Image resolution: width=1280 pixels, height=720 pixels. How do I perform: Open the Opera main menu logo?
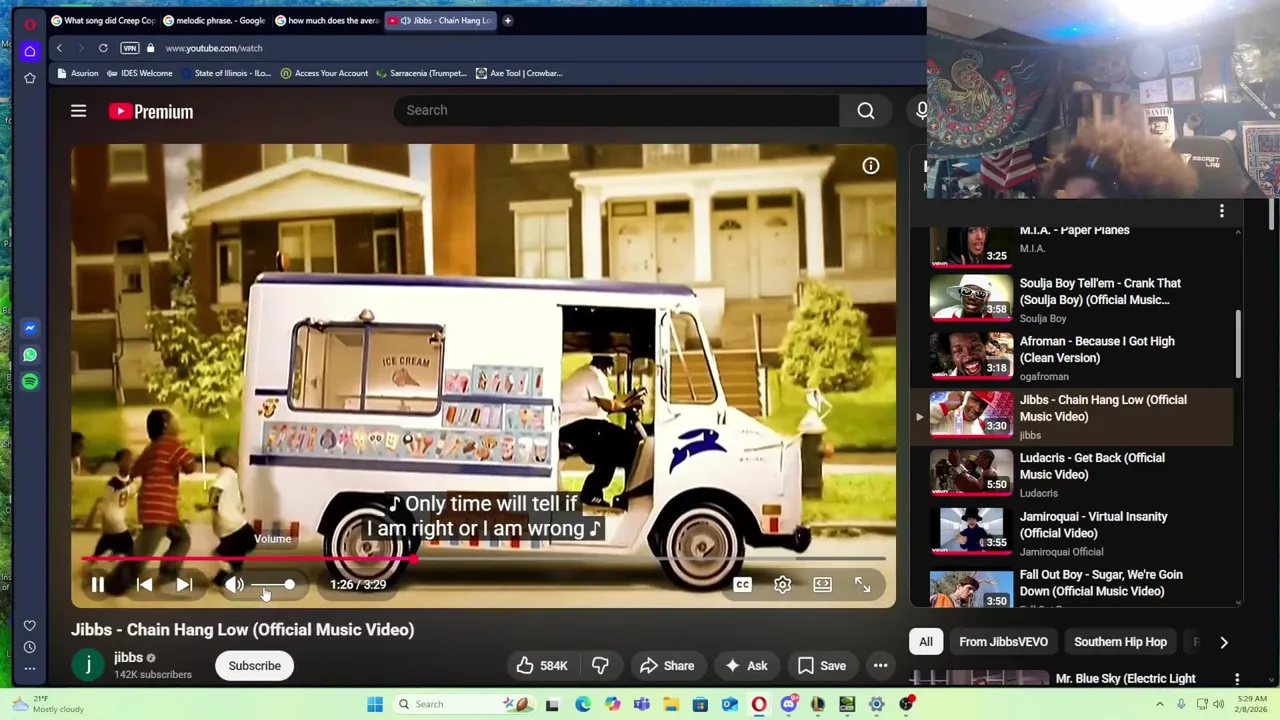30,24
